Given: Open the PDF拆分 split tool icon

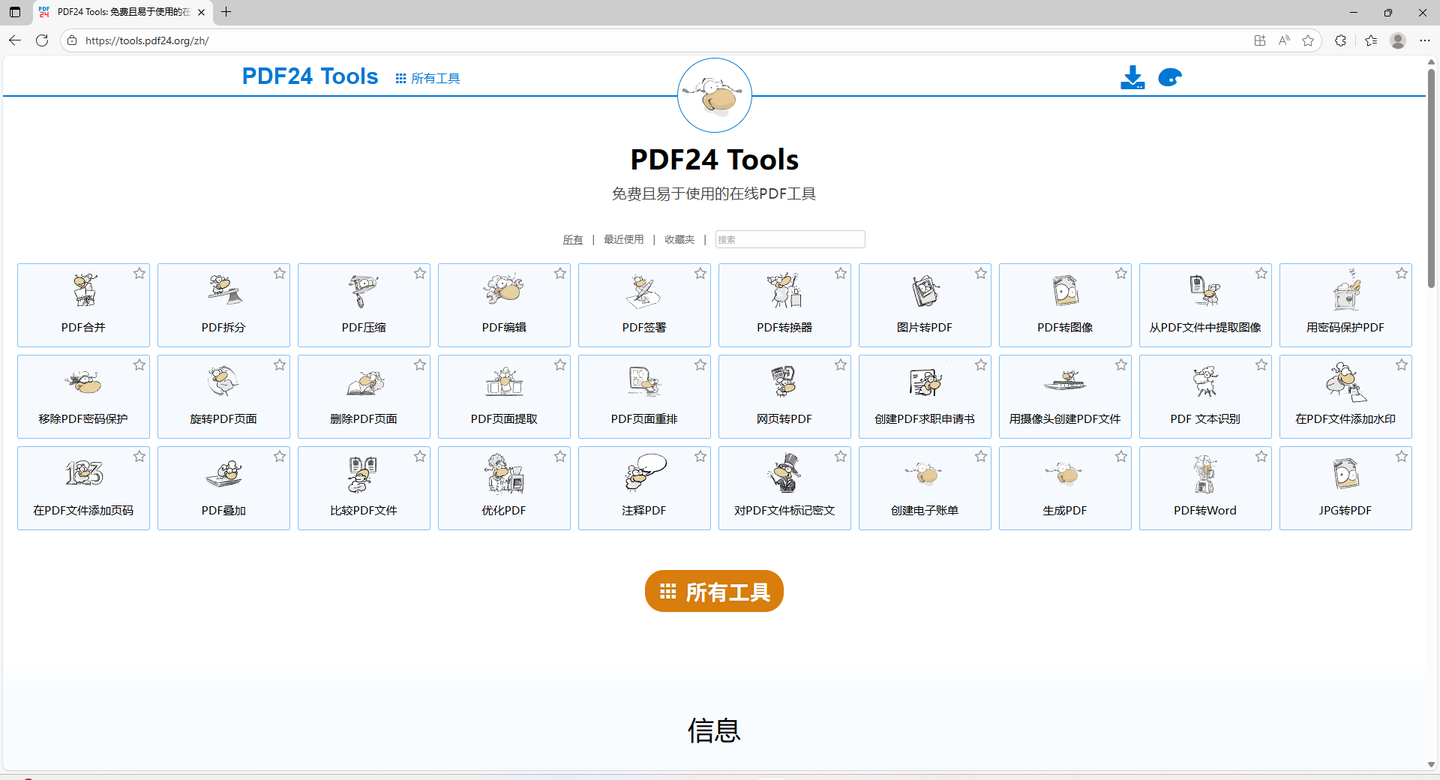Looking at the screenshot, I should pyautogui.click(x=224, y=290).
